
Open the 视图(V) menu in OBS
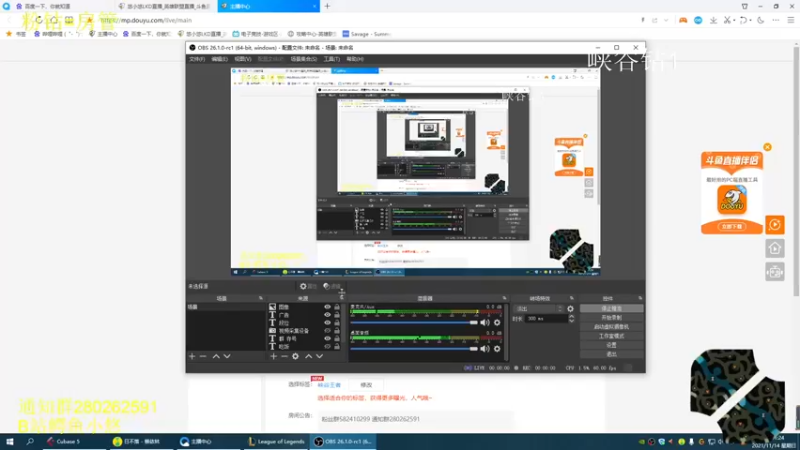(x=242, y=59)
